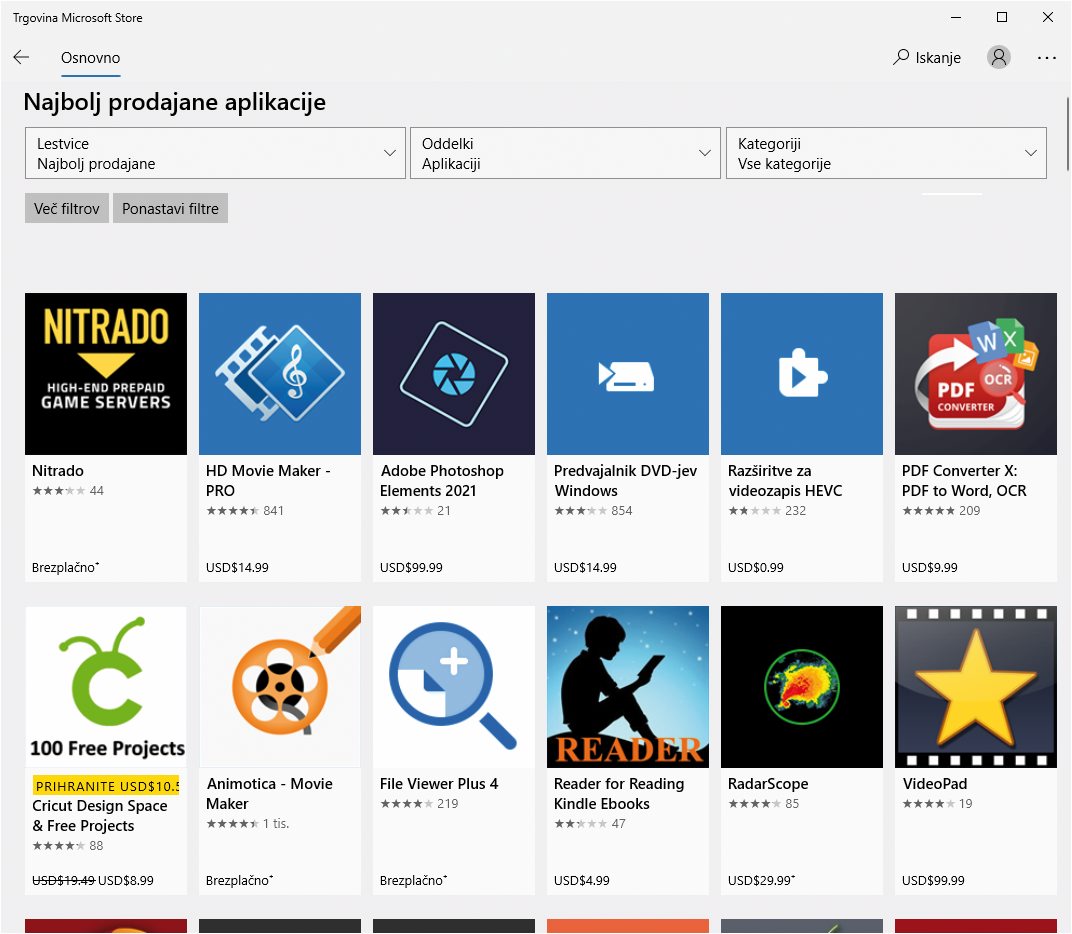Click the File Viewer Plus 4 title
Image resolution: width=1072 pixels, height=934 pixels.
point(439,784)
